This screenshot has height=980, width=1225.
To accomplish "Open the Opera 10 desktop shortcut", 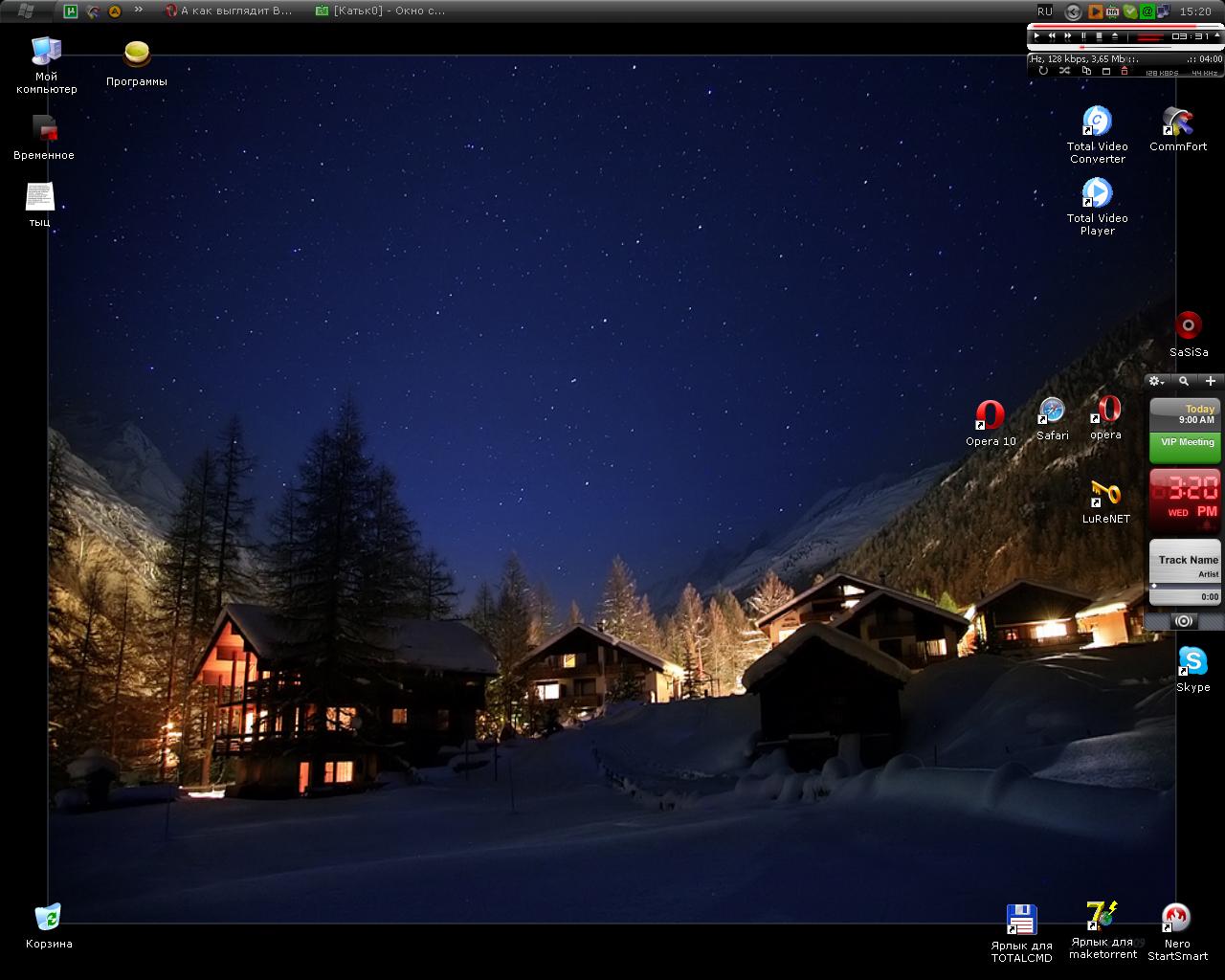I will [990, 416].
